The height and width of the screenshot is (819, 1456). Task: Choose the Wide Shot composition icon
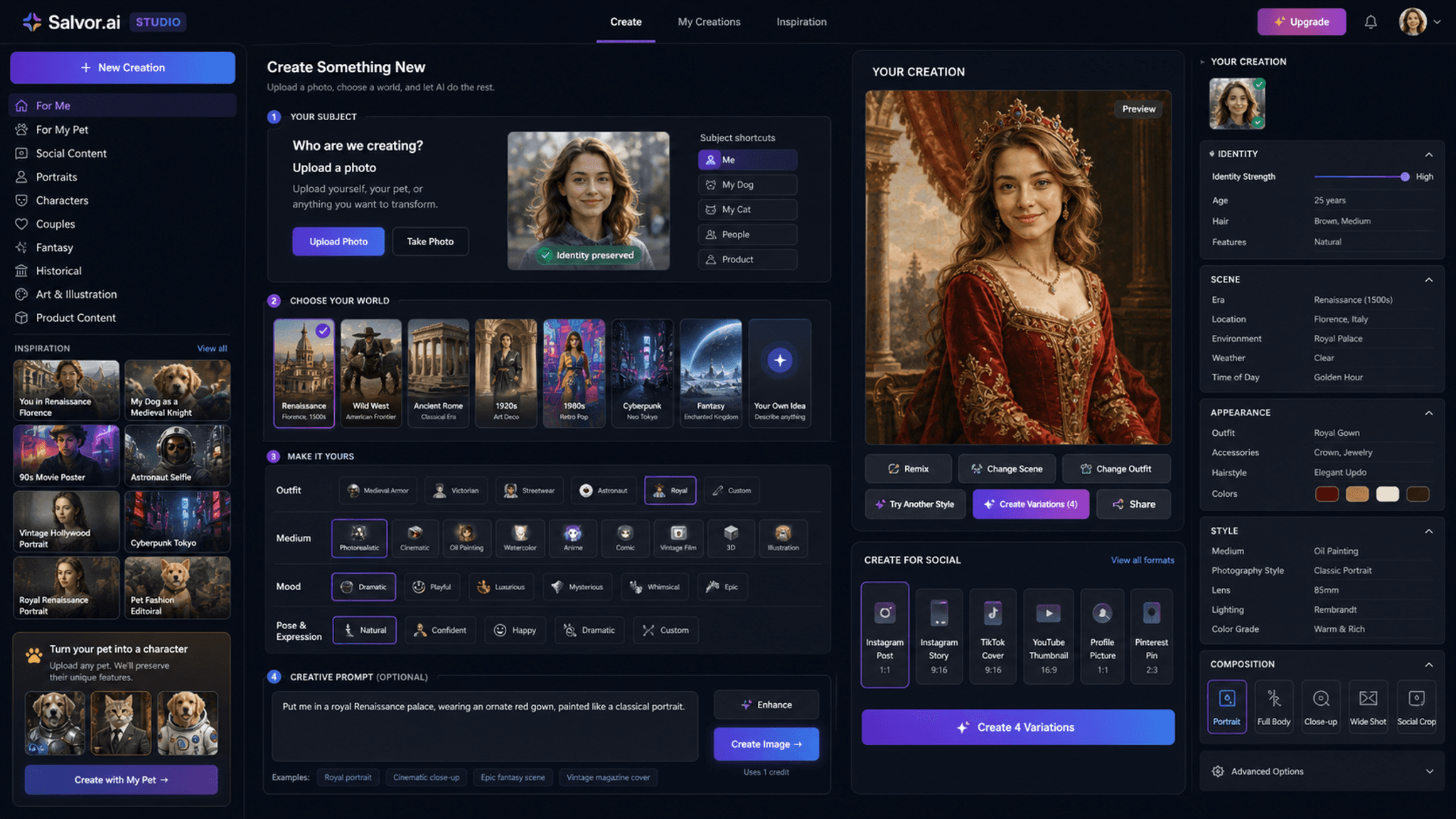pos(1369,699)
